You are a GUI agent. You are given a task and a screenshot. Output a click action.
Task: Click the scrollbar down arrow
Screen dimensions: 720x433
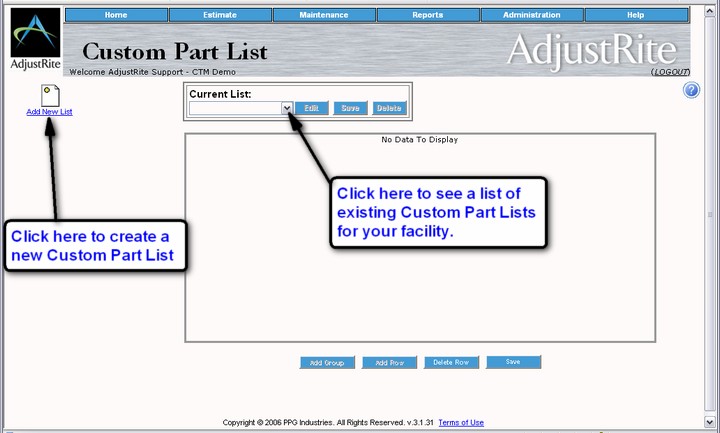click(x=709, y=422)
